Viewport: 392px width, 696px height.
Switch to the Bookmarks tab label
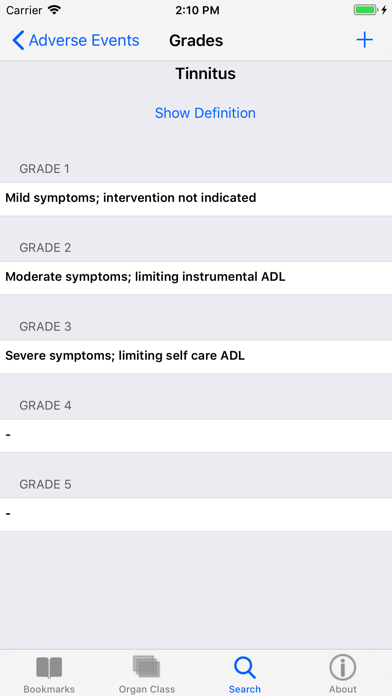[x=49, y=689]
